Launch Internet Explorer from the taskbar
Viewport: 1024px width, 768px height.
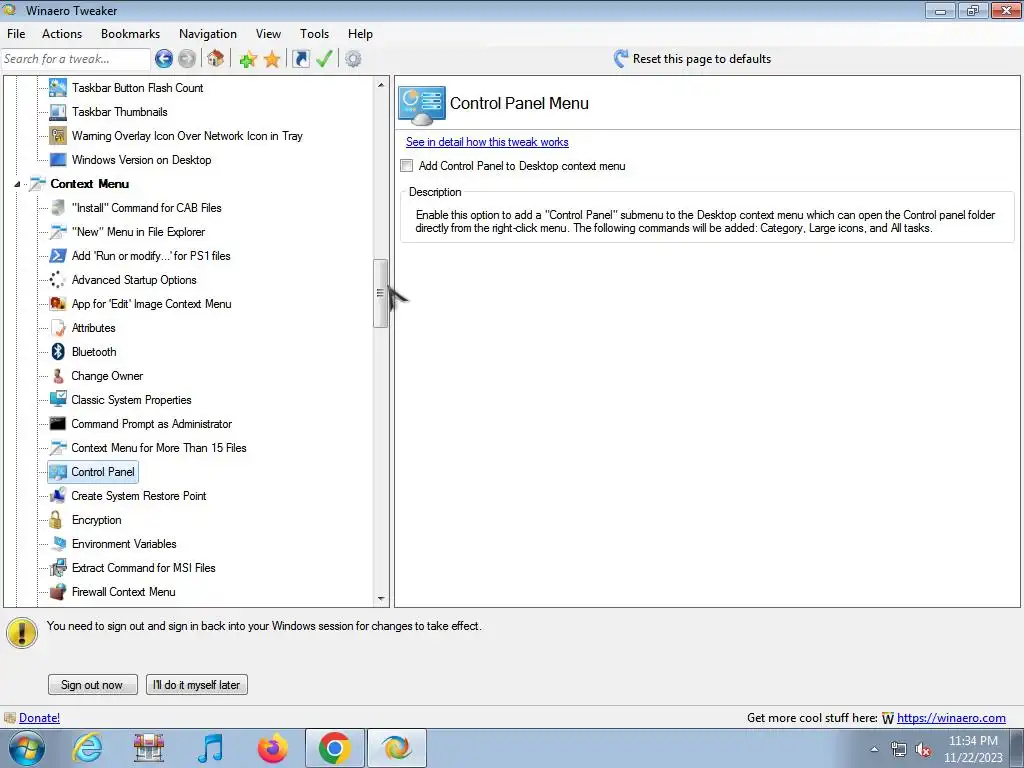coord(88,748)
